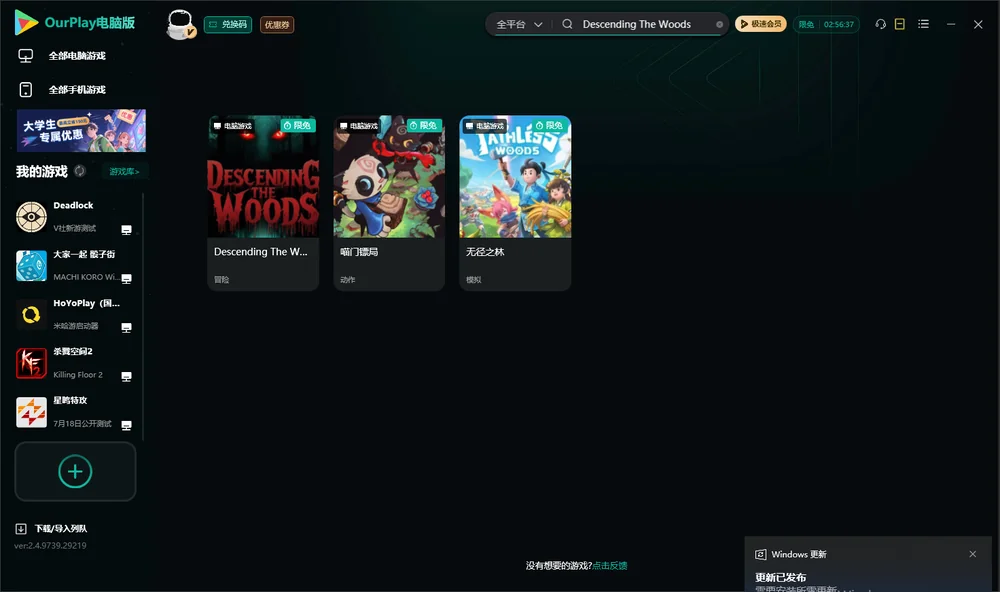Open the 无径之林 game card image
Screen dimensions: 1000x592
[515, 177]
